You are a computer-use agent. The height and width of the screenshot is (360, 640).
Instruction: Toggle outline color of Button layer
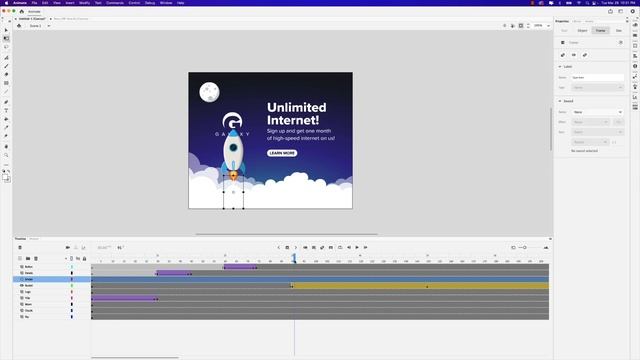(x=72, y=267)
